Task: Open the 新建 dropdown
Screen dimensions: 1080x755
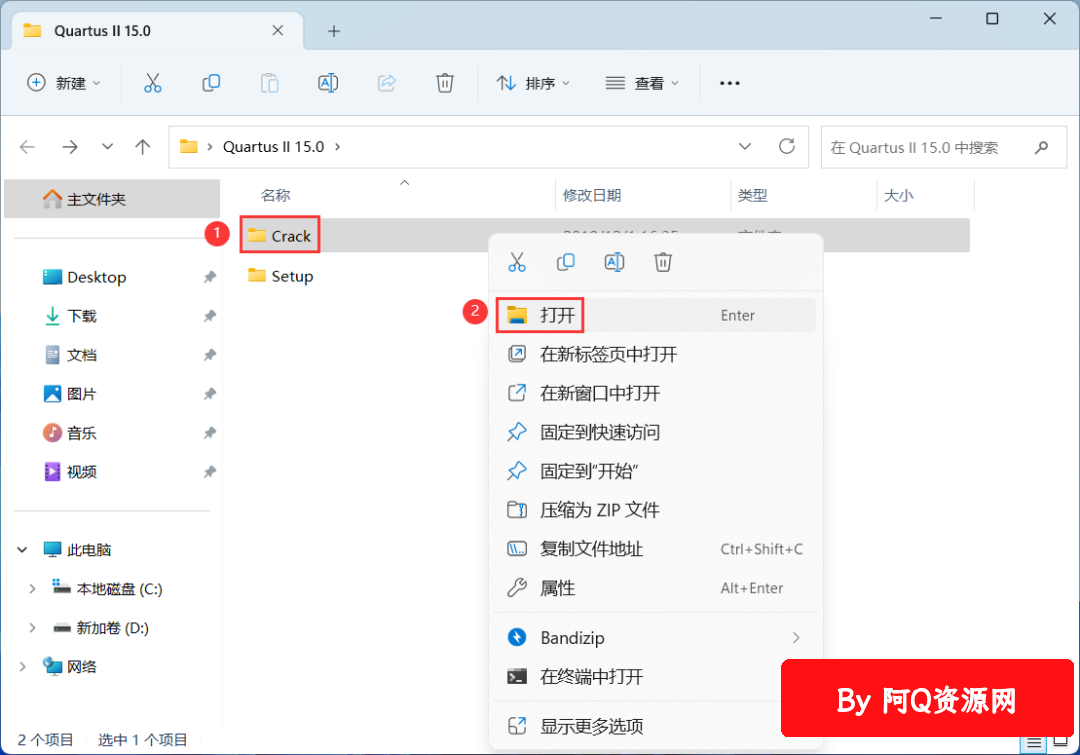Action: pyautogui.click(x=64, y=83)
